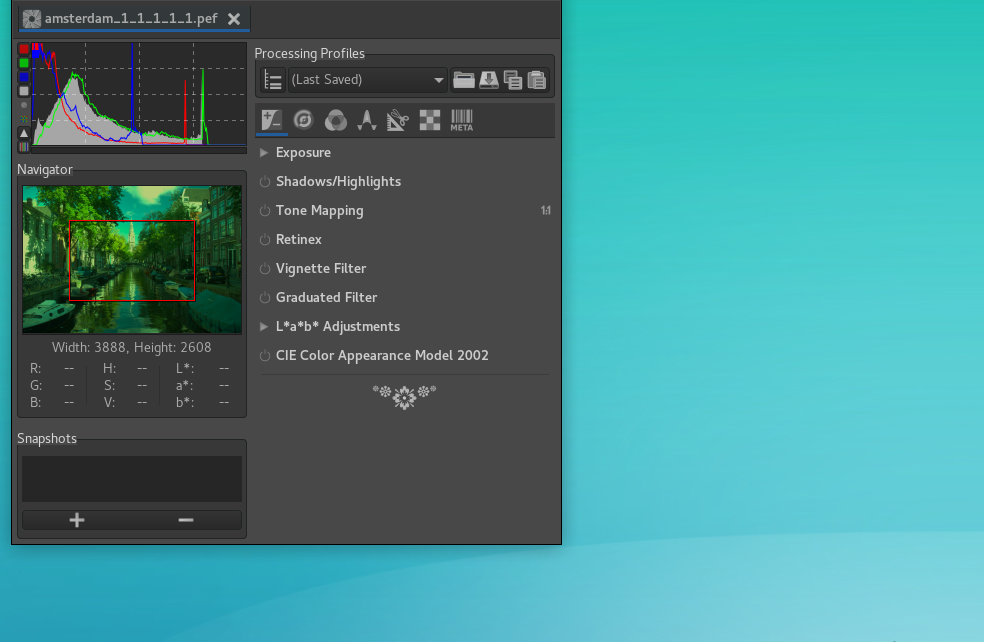This screenshot has width=984, height=642.
Task: Enable Vignette Filter with its power icon
Action: pyautogui.click(x=265, y=269)
